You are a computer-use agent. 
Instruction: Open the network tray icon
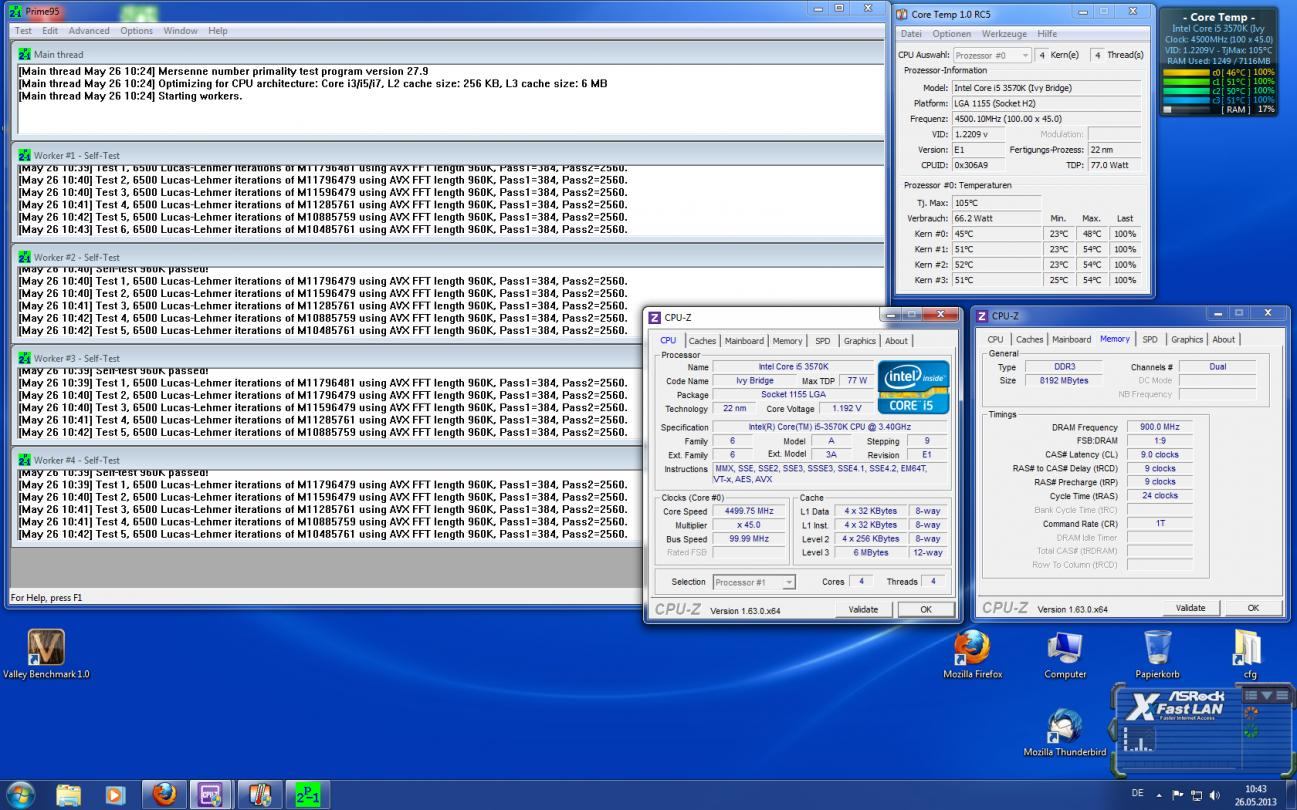pyautogui.click(x=1195, y=795)
